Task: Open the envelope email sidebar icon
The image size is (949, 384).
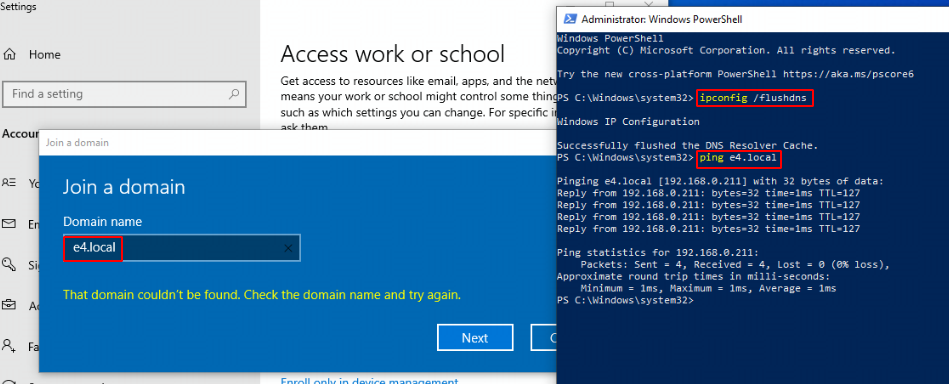Action: click(9, 223)
